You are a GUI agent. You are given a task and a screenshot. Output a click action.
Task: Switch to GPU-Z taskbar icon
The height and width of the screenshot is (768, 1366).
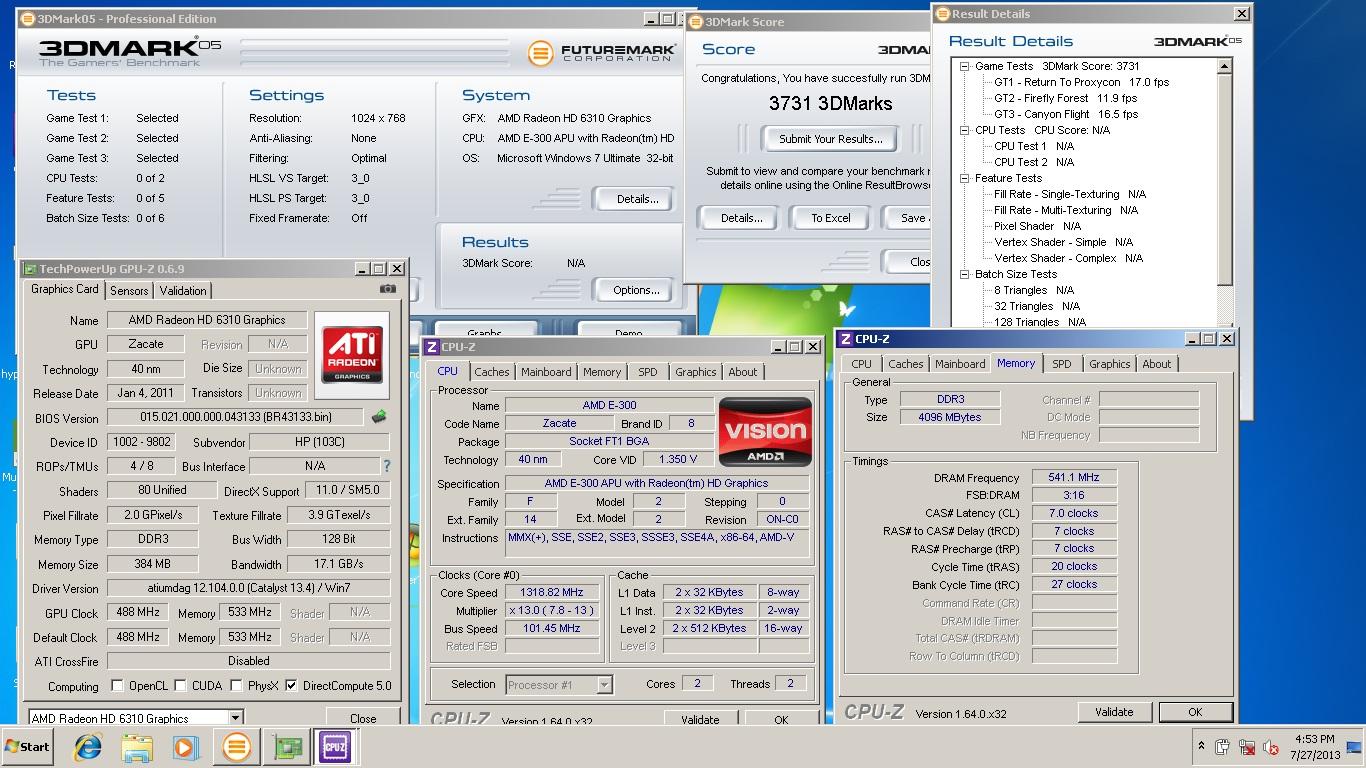[287, 747]
